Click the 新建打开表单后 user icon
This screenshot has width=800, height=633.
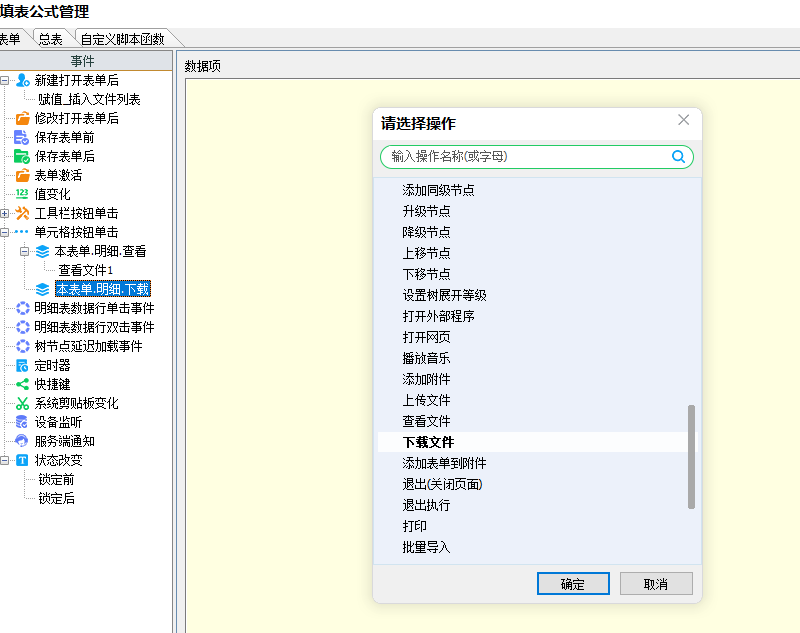22,80
